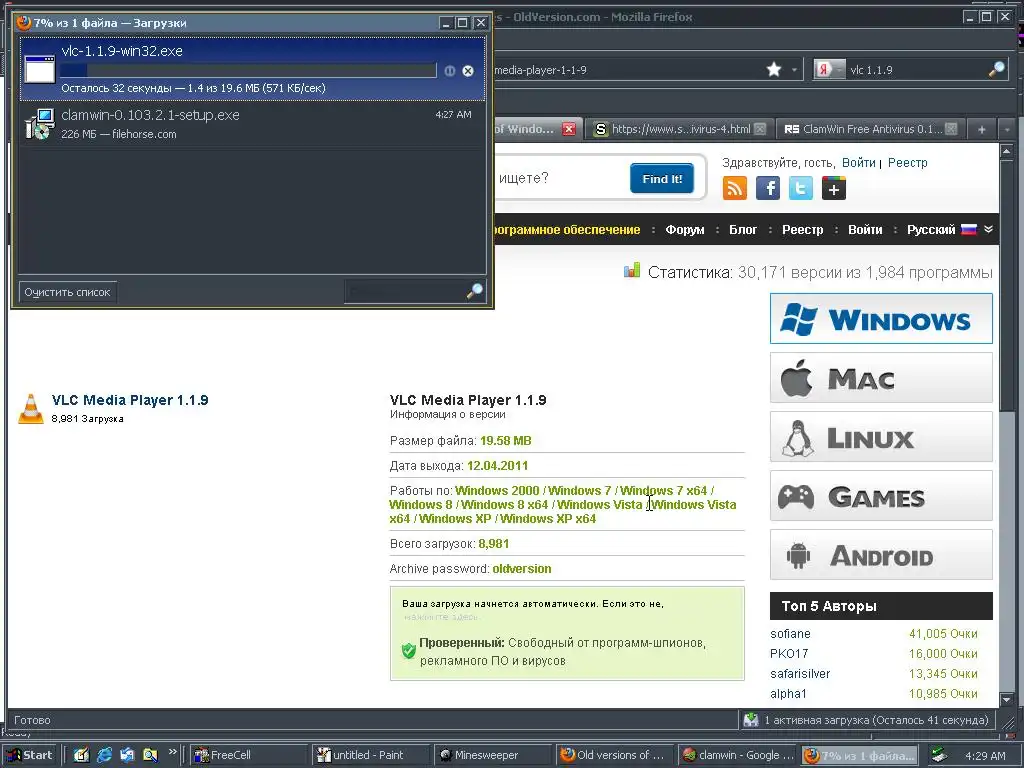This screenshot has height=768, width=1024.
Task: Open the Twitter icon
Action: pyautogui.click(x=801, y=188)
